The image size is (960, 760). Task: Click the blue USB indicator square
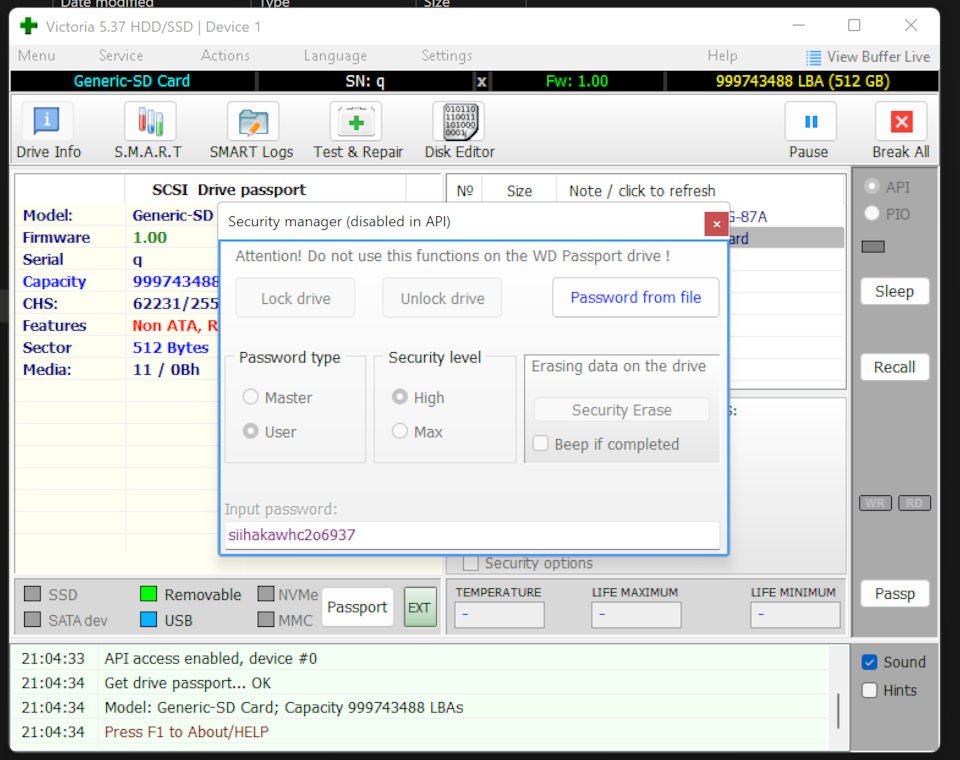(x=148, y=620)
